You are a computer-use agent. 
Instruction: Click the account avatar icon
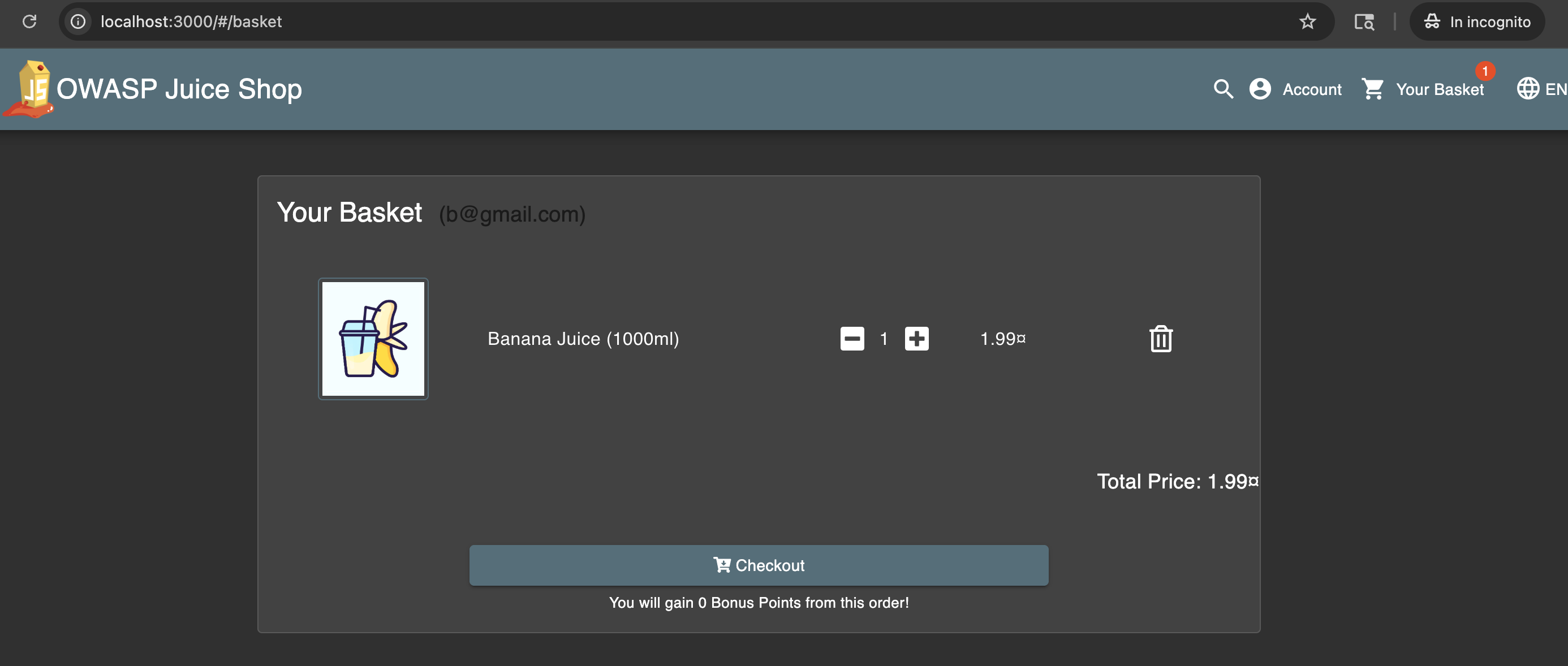tap(1259, 89)
